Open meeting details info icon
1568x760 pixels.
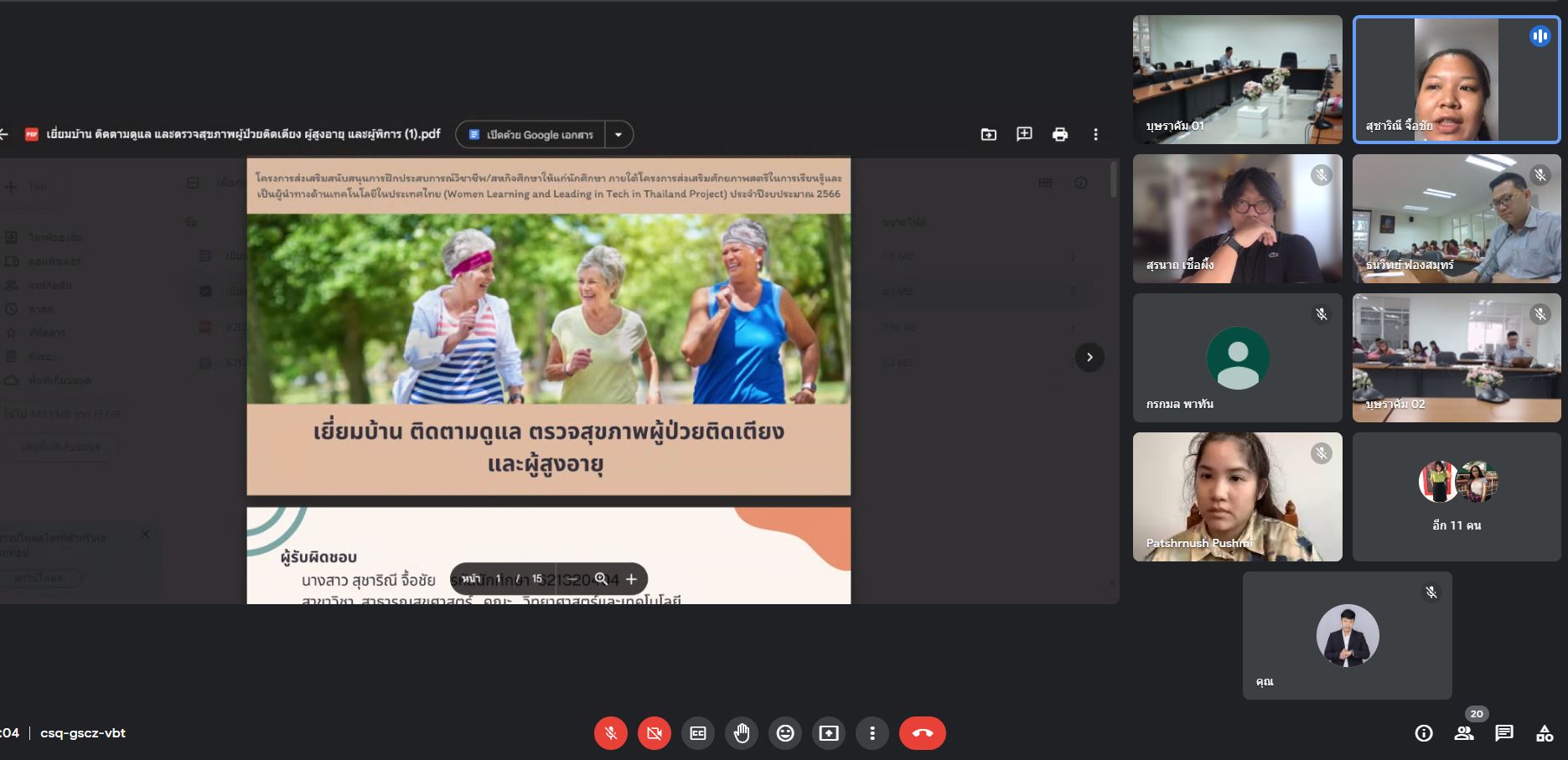click(1424, 733)
